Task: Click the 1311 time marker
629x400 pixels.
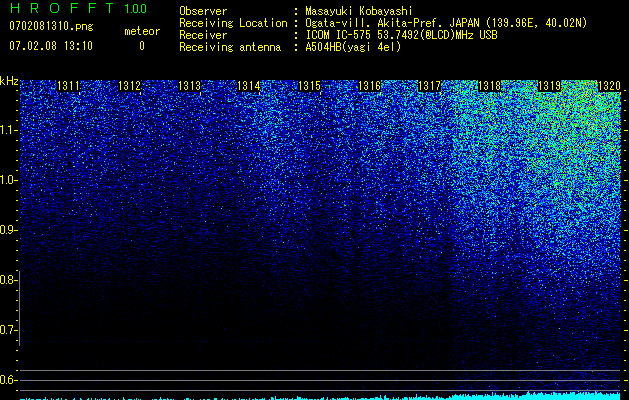Action: pyautogui.click(x=69, y=86)
